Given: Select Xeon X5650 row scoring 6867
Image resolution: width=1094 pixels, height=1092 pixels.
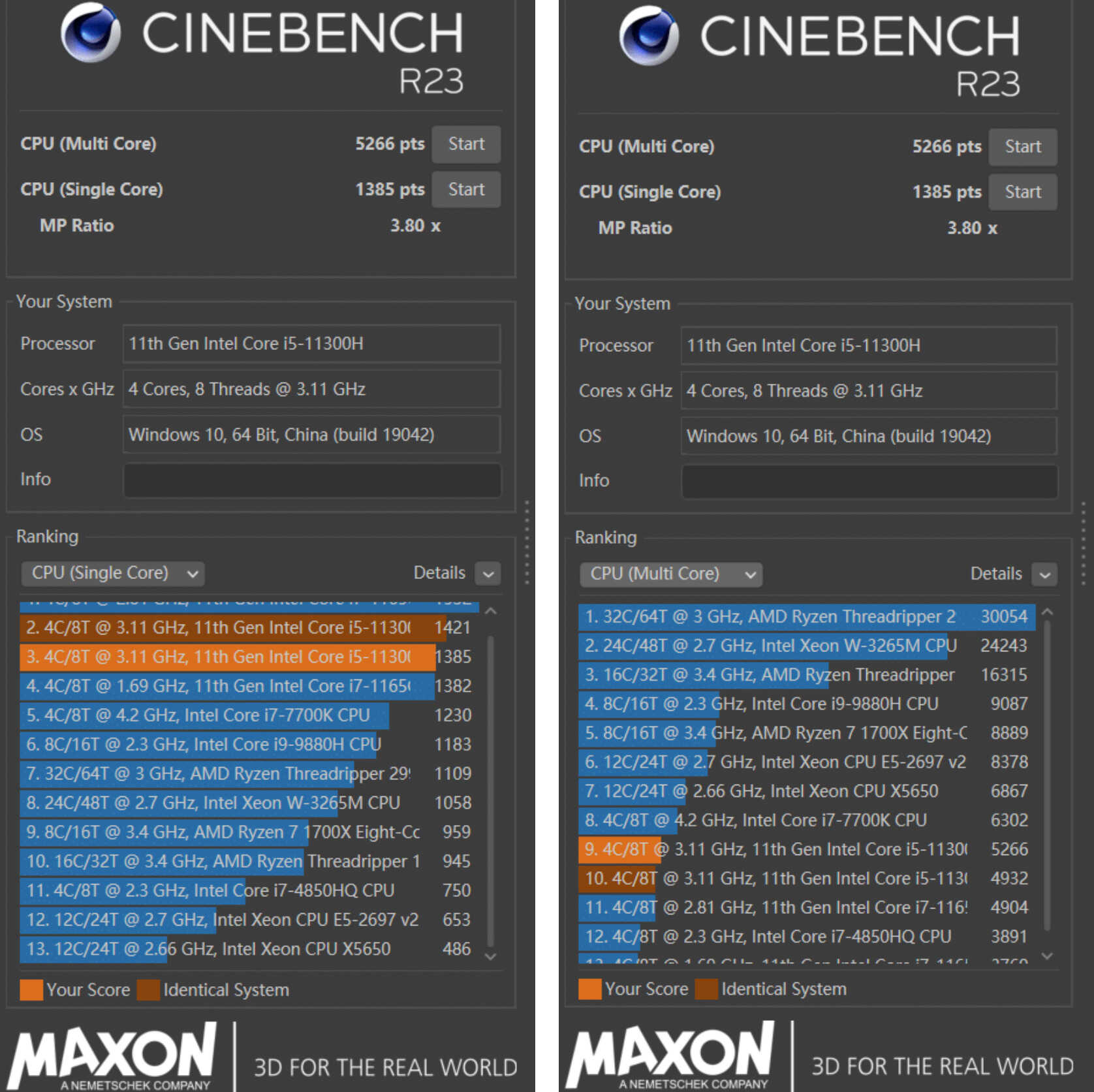Looking at the screenshot, I should point(807,792).
